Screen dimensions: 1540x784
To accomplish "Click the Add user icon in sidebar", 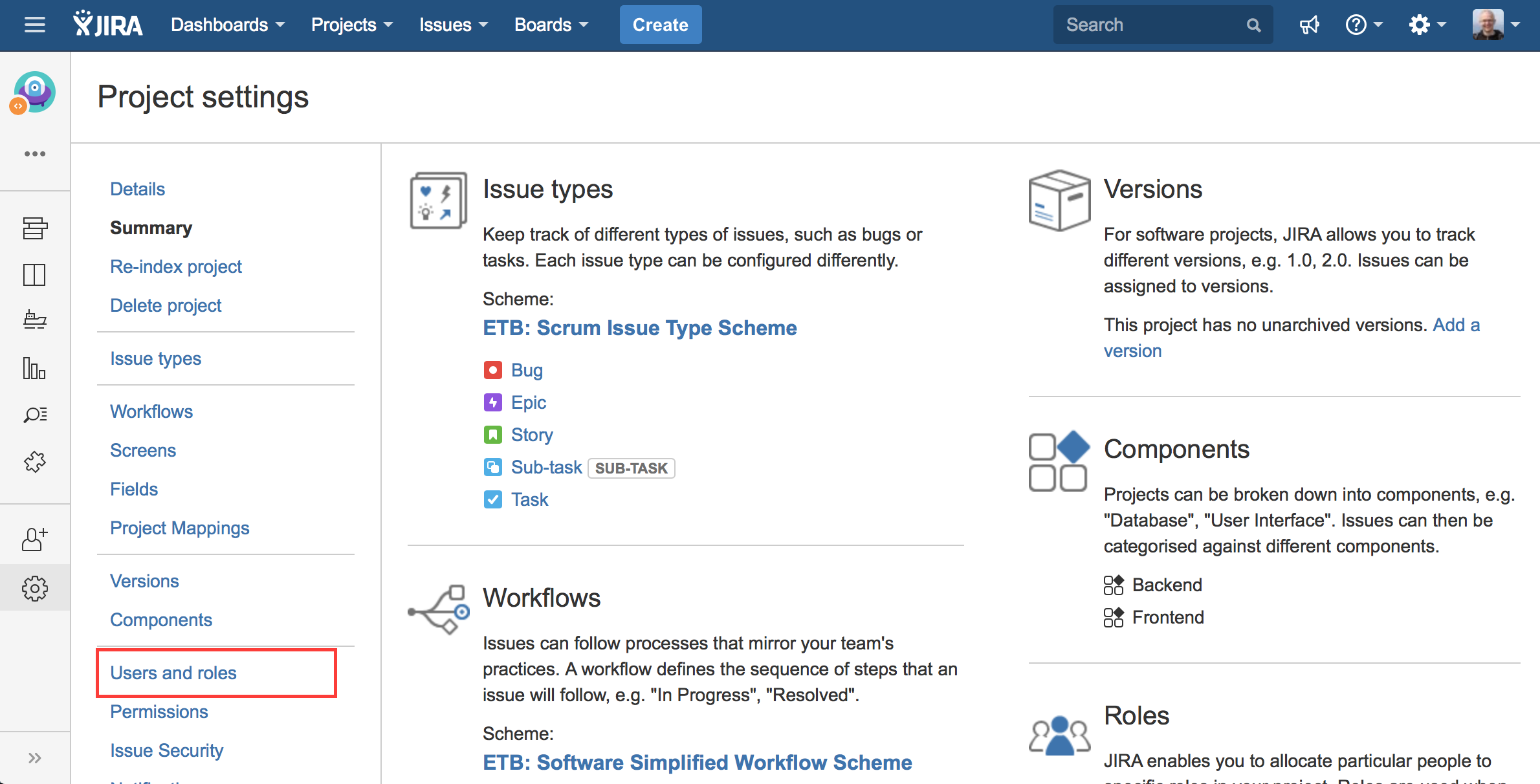I will (35, 539).
